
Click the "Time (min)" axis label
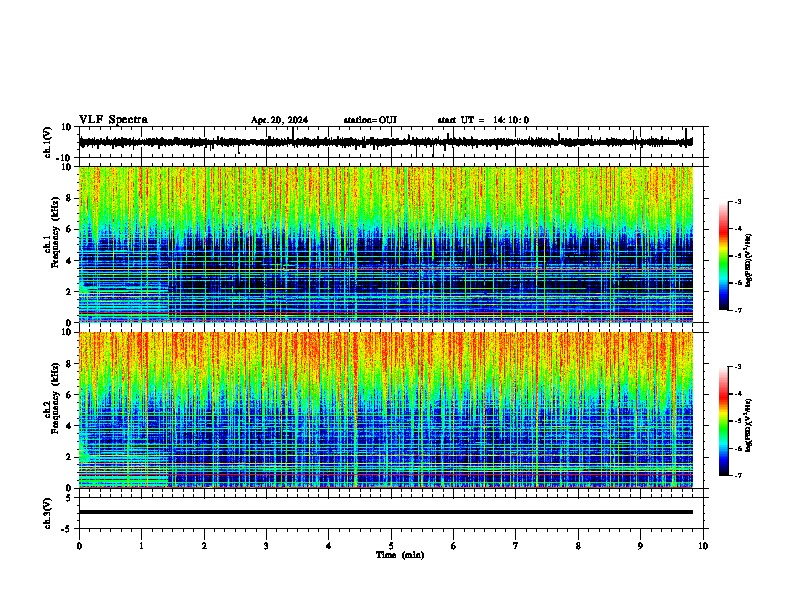tap(400, 555)
